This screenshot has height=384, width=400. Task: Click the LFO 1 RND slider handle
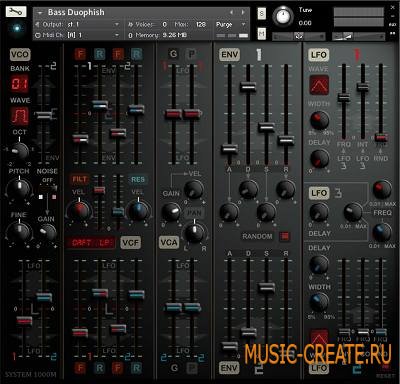click(x=381, y=137)
